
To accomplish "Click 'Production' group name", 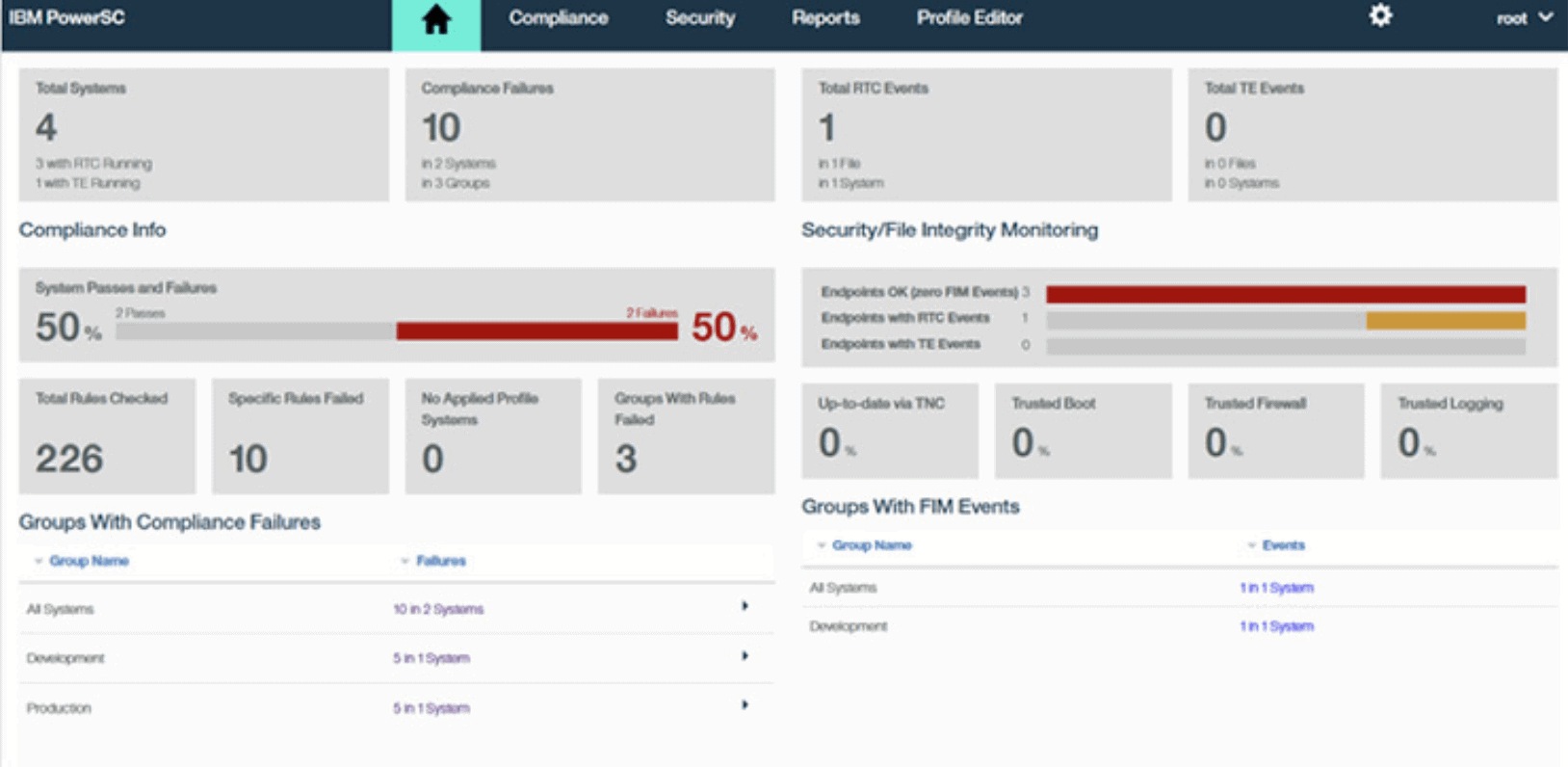I will click(59, 708).
